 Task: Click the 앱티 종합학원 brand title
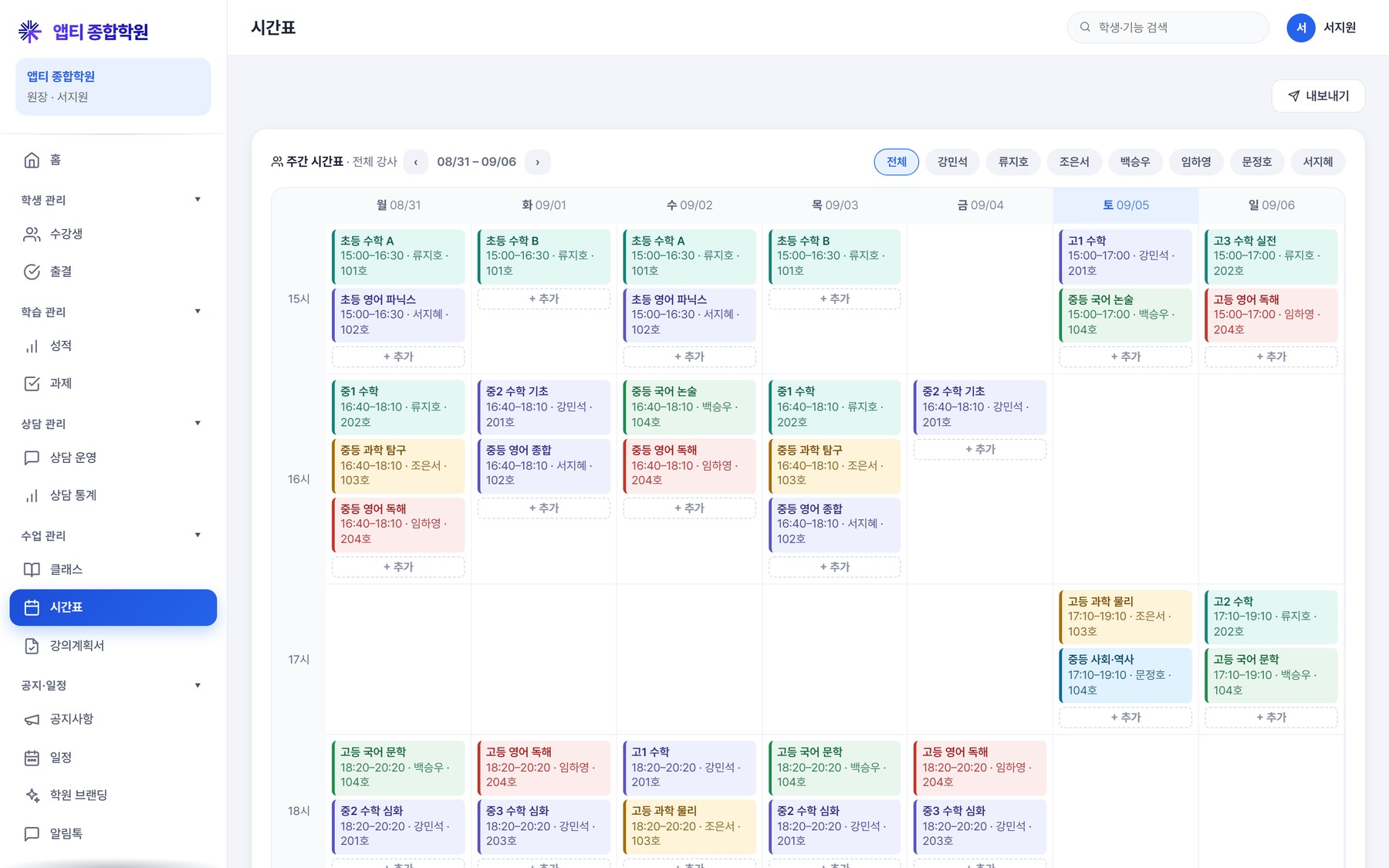[x=100, y=32]
